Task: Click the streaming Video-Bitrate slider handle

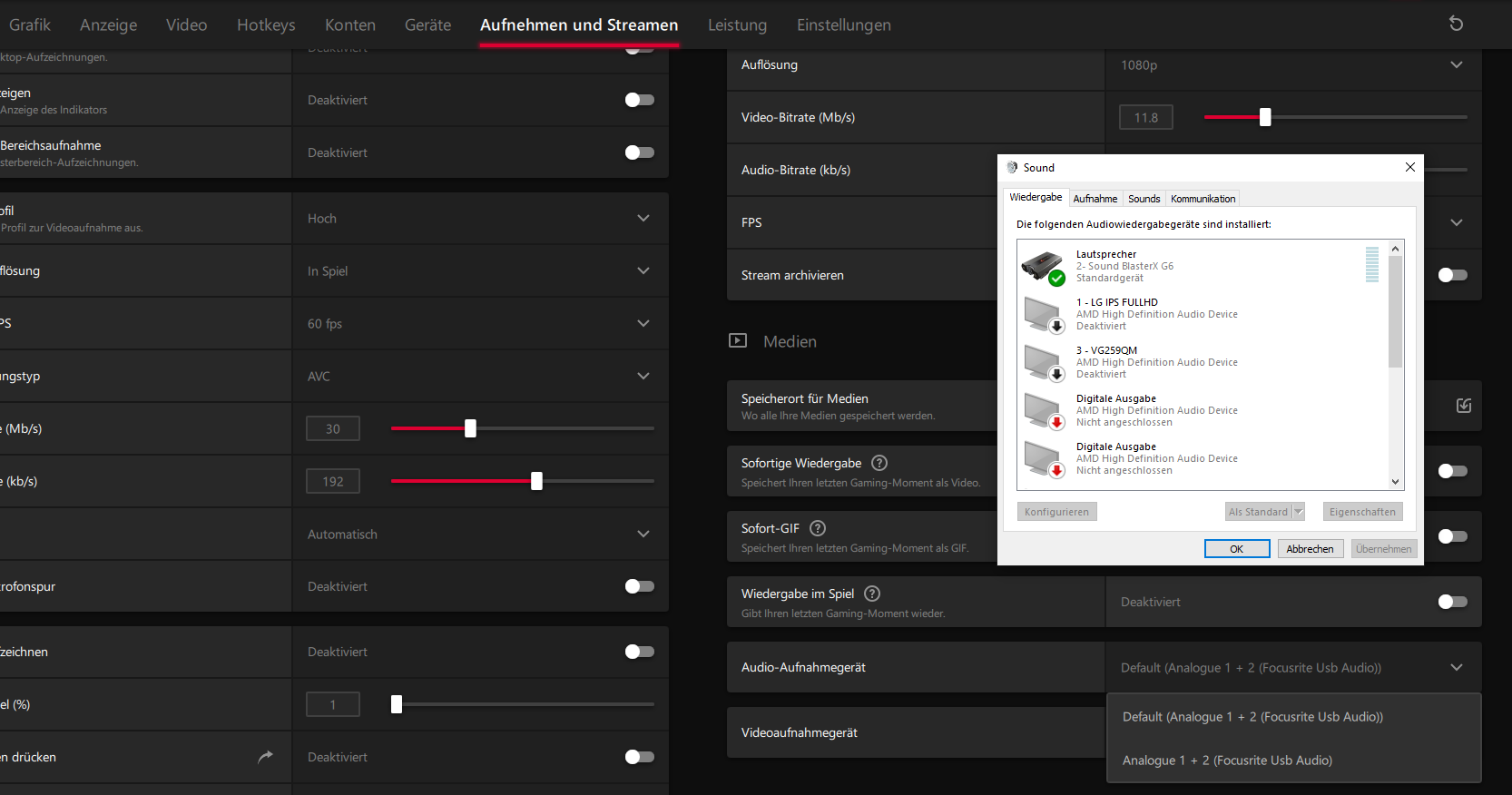Action: coord(1265,117)
